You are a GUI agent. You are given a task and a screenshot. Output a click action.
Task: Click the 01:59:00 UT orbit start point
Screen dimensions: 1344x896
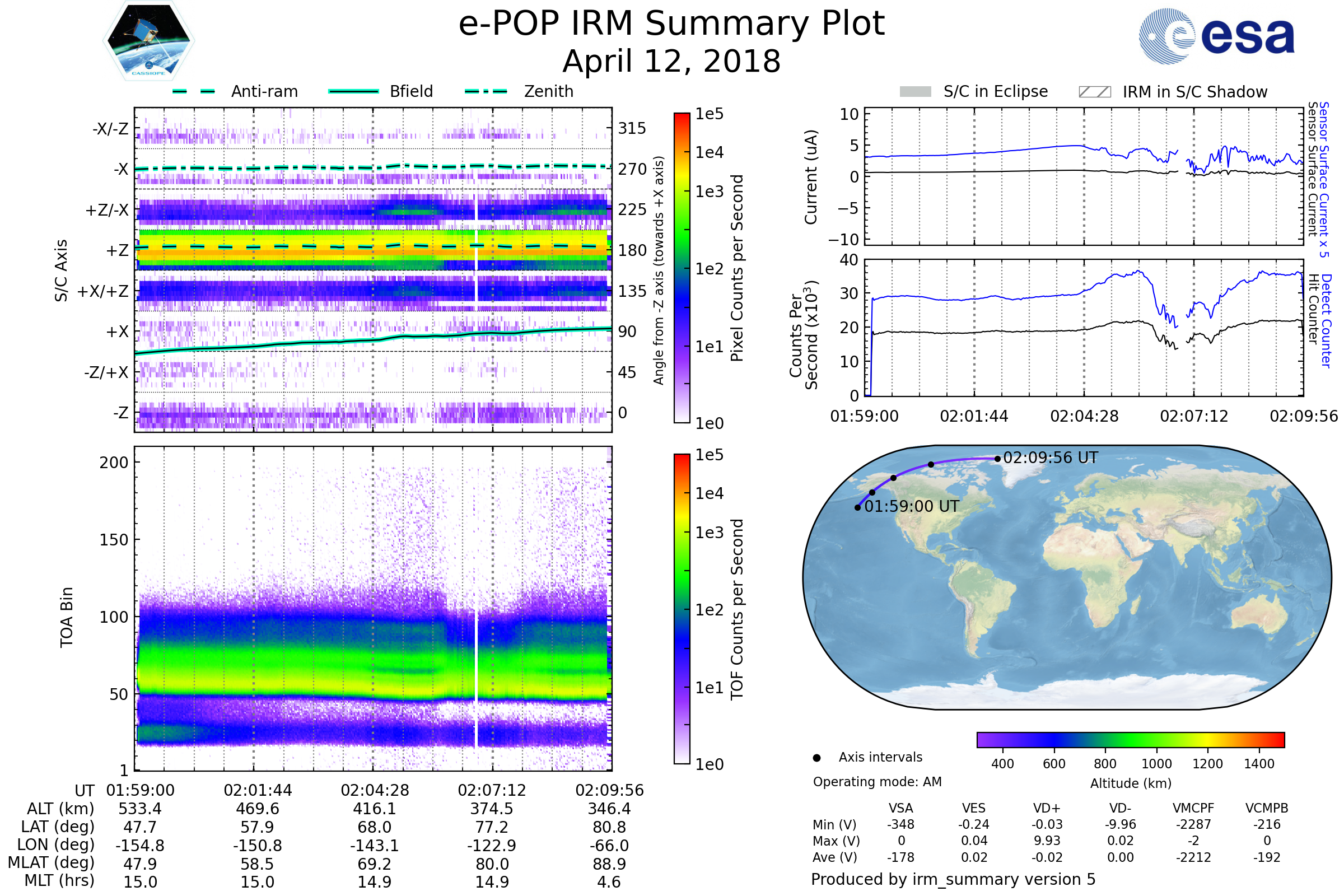pos(857,507)
